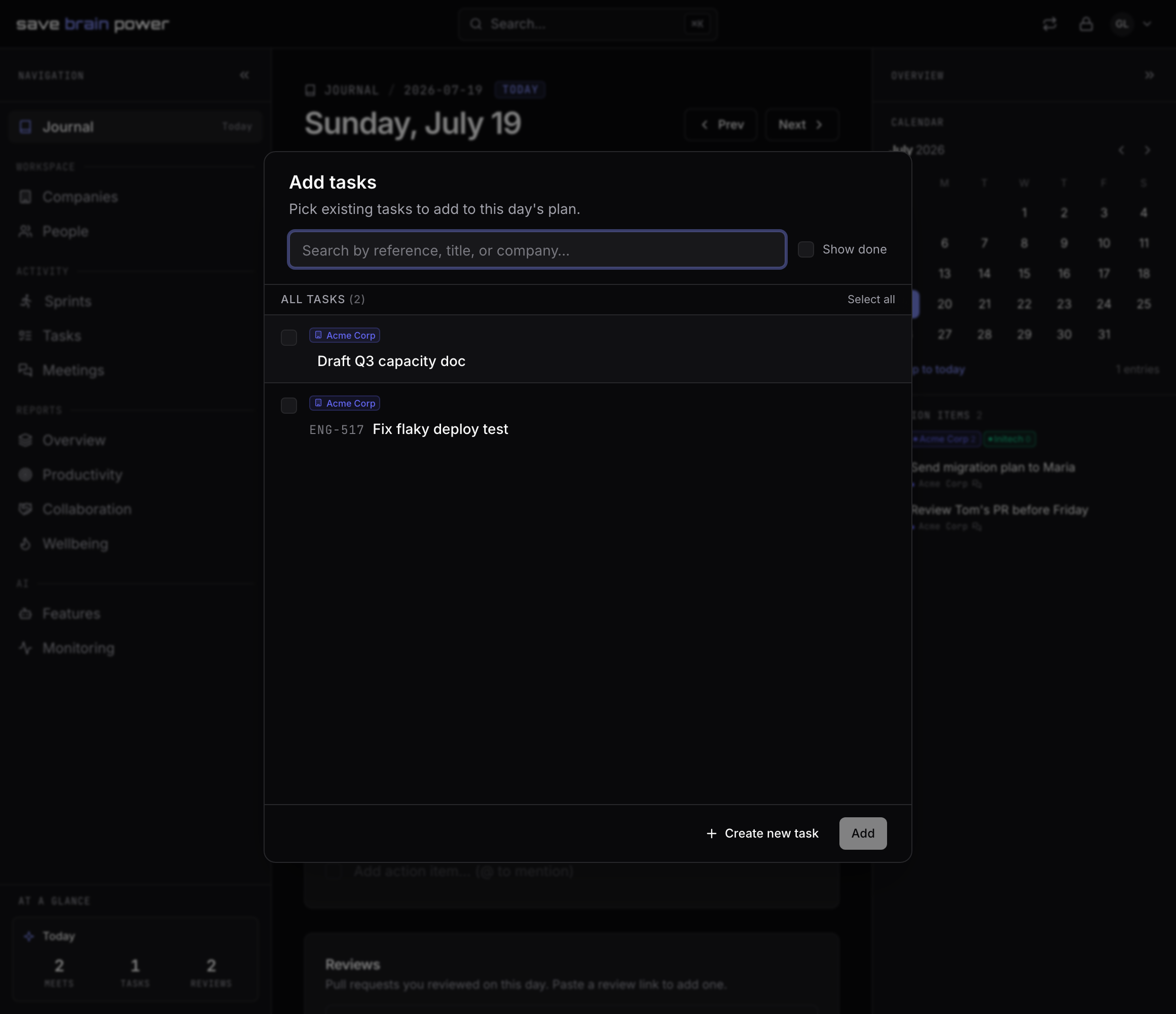
Task: Click the Collaboration icon in sidebar
Action: (25, 509)
